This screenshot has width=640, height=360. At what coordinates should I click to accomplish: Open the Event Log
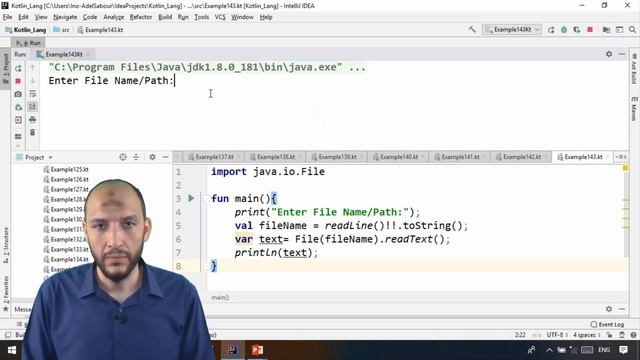pyautogui.click(x=607, y=324)
